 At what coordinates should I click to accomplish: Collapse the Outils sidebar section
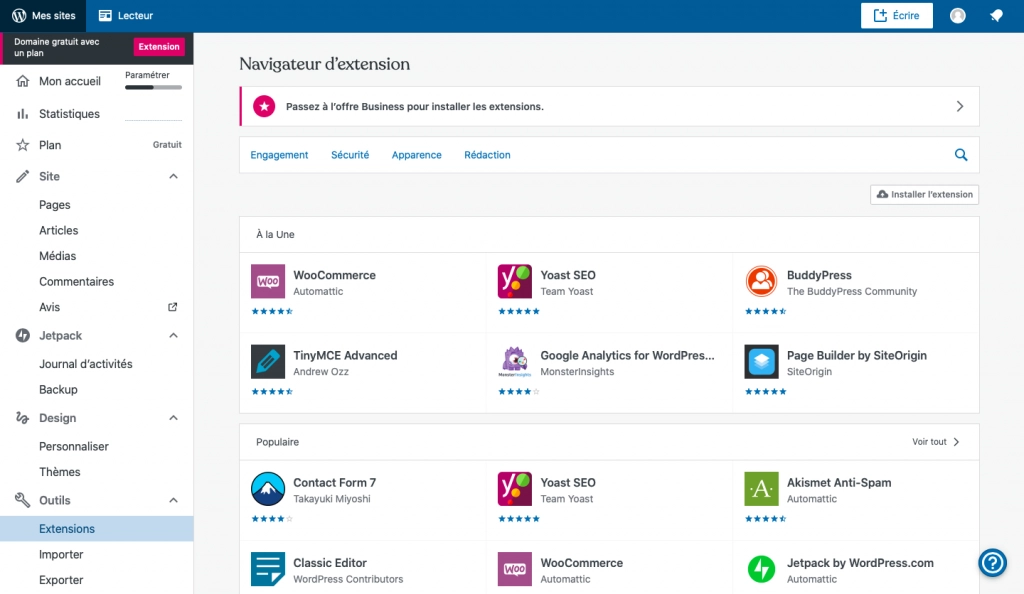[x=173, y=500]
